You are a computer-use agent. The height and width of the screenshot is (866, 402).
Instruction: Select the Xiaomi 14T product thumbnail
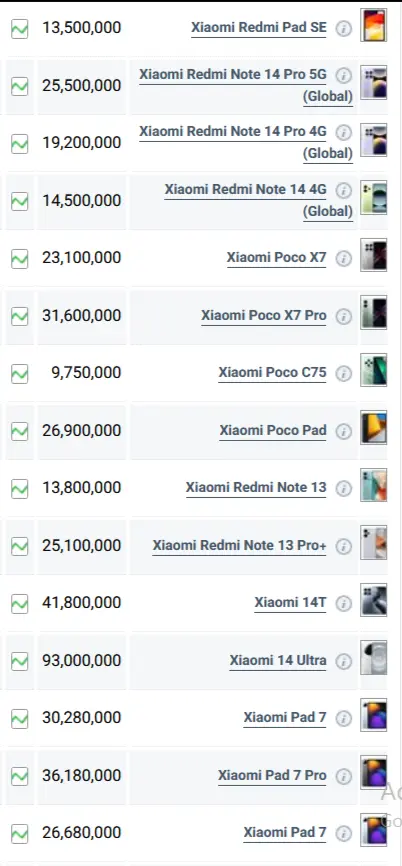tap(373, 600)
